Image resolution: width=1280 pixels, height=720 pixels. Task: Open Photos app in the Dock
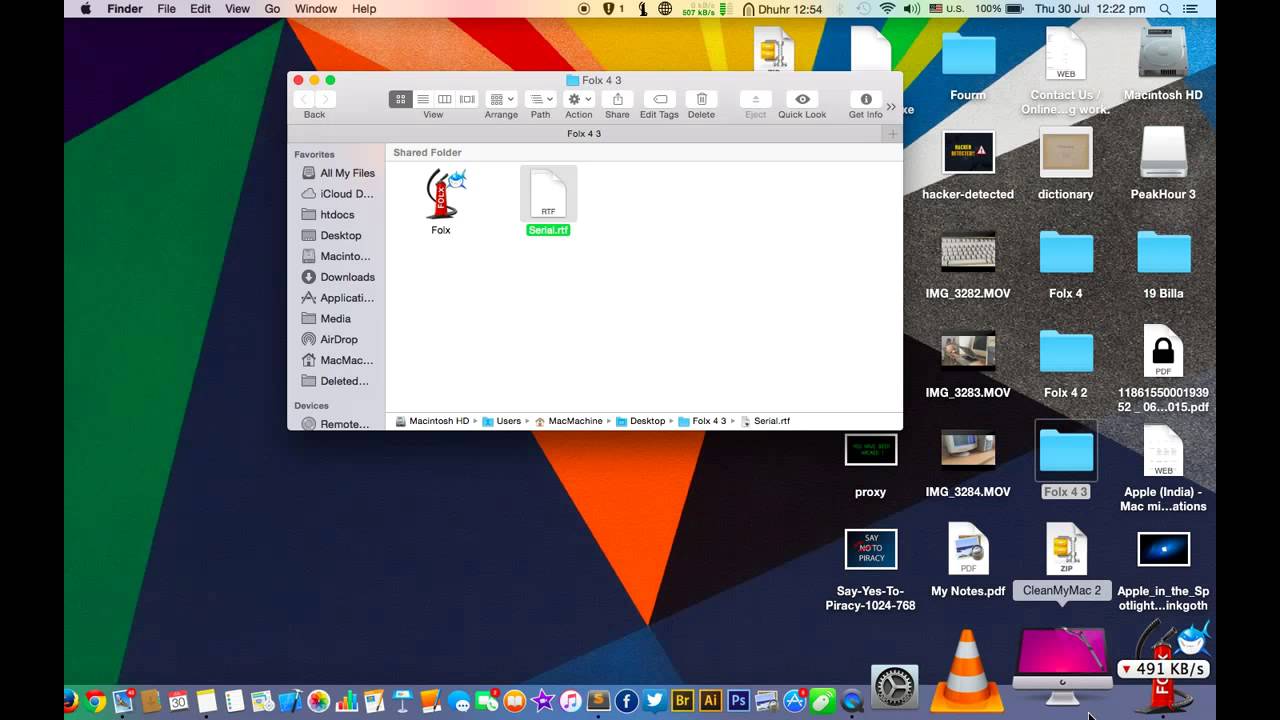tap(318, 701)
